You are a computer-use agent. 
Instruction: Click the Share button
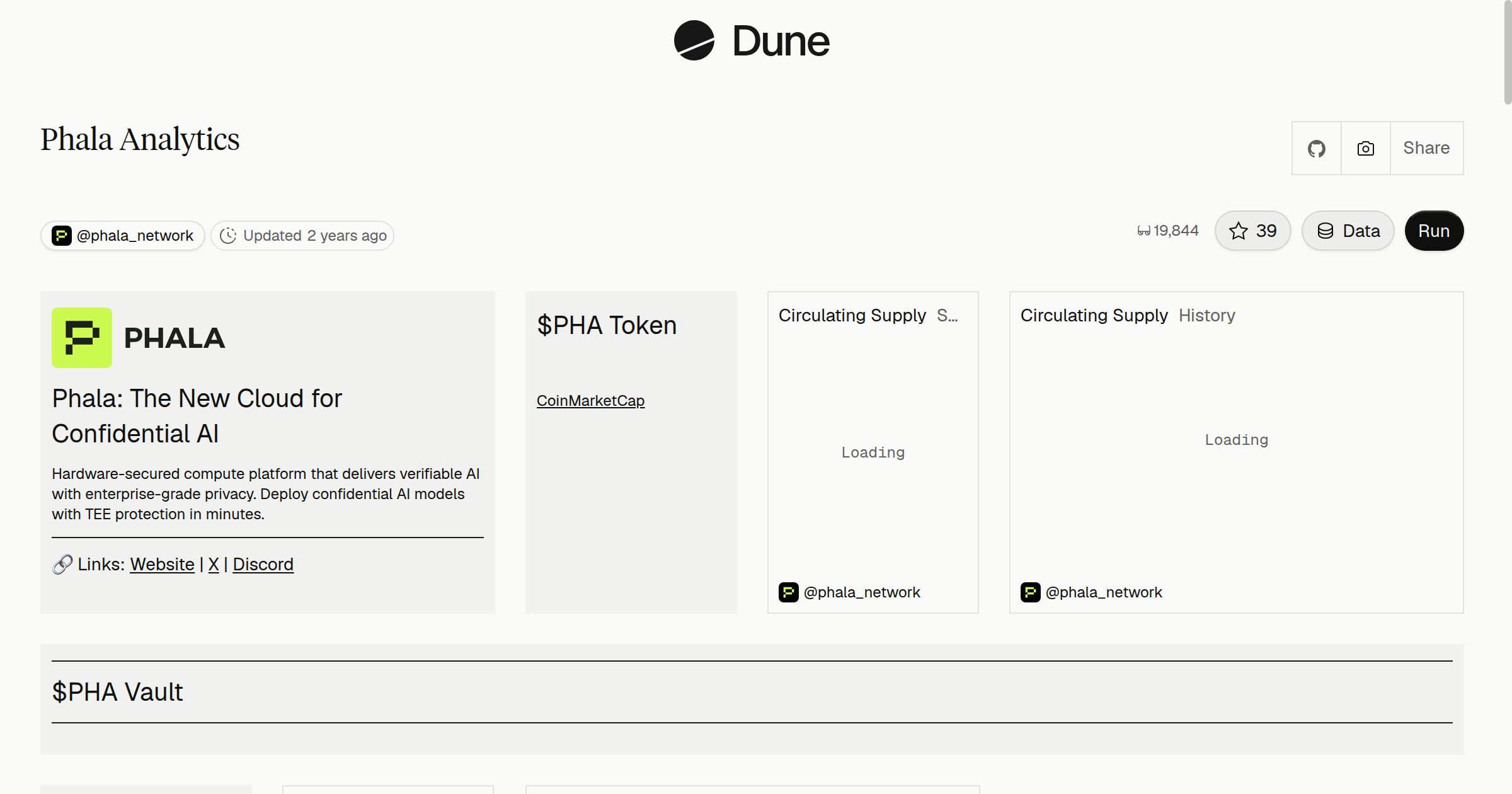[1426, 148]
